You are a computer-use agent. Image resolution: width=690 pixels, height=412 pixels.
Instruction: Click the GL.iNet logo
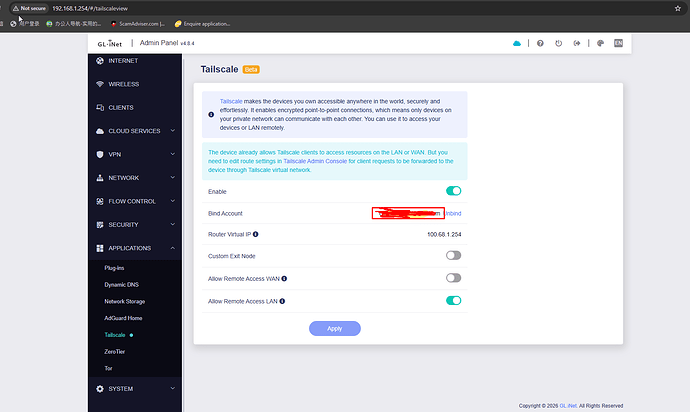point(110,43)
